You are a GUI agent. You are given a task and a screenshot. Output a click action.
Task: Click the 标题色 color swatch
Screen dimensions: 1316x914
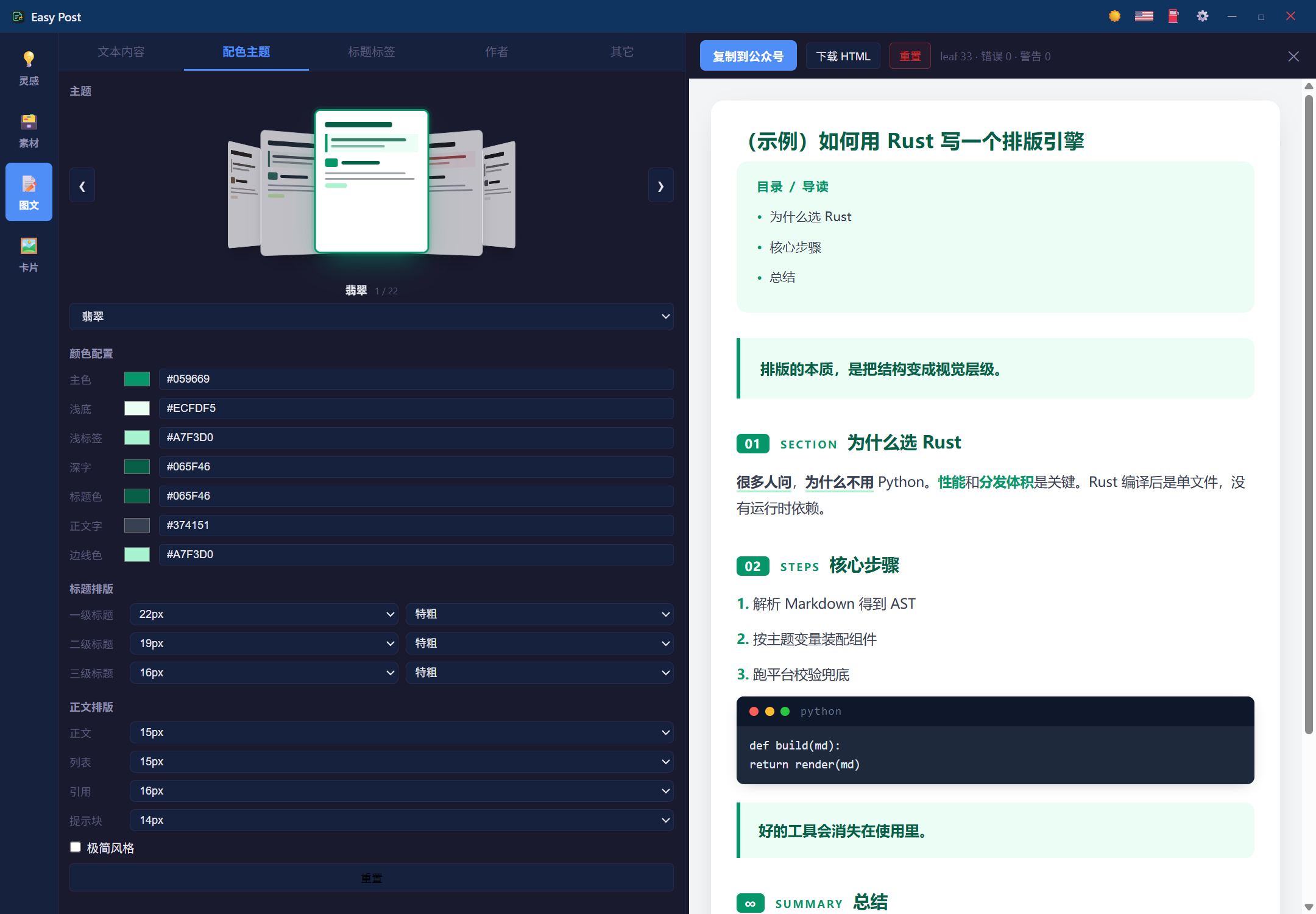(x=137, y=496)
